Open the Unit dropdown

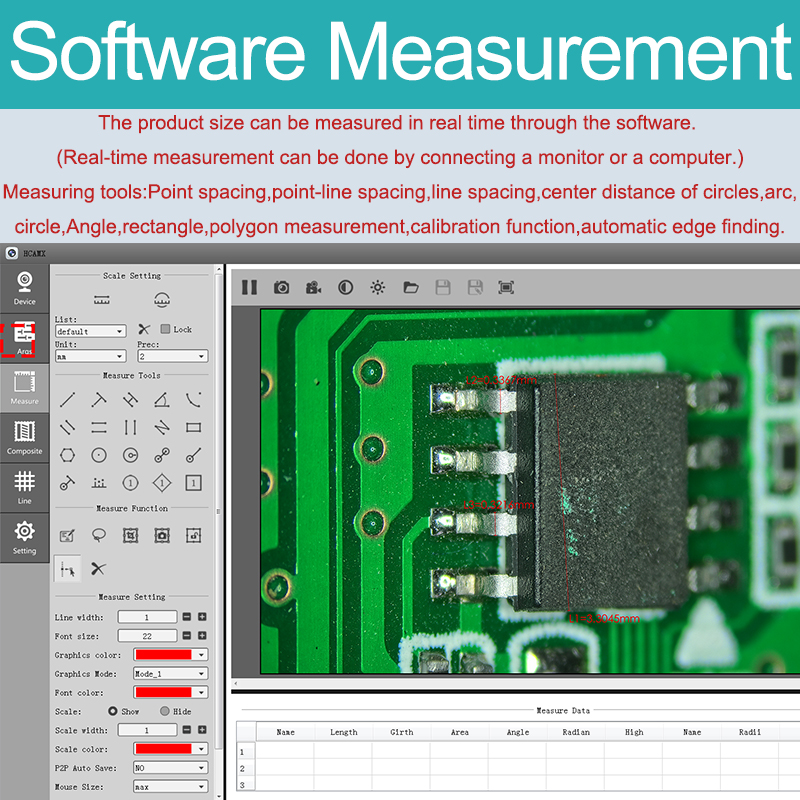click(90, 356)
